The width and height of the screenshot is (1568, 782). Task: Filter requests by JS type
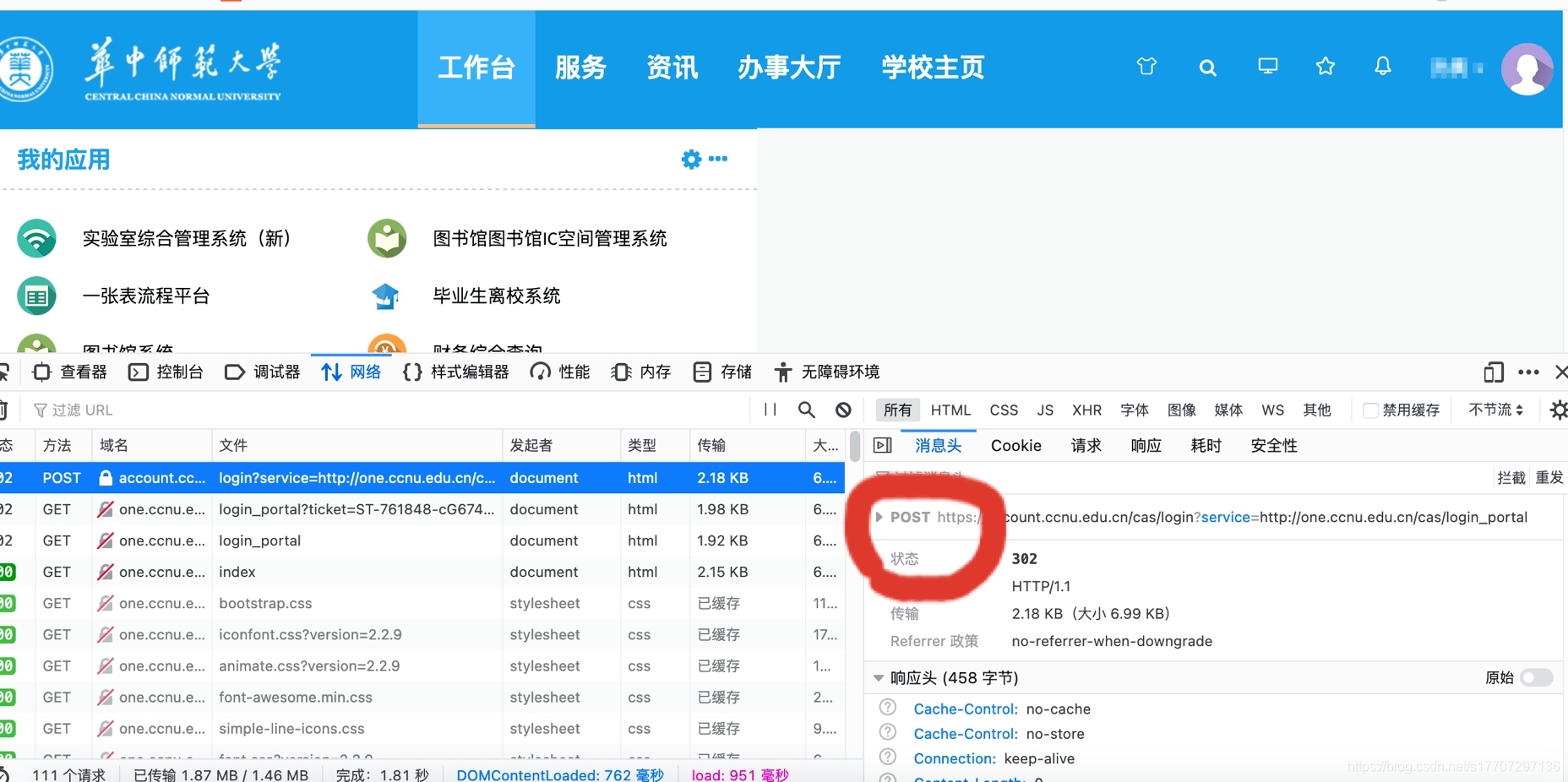click(x=1045, y=410)
